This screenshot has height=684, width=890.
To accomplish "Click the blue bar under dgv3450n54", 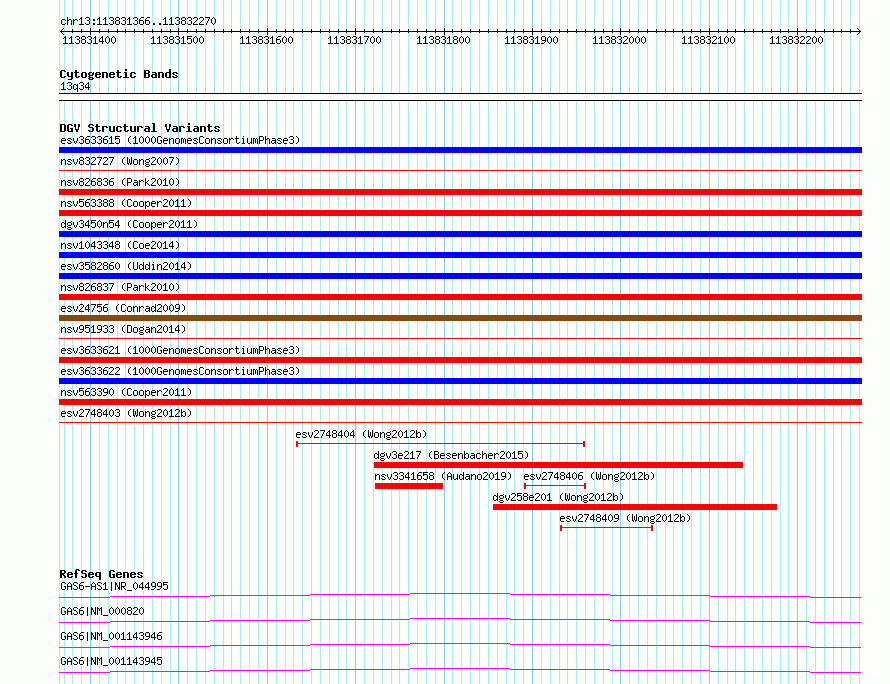I will (x=460, y=234).
